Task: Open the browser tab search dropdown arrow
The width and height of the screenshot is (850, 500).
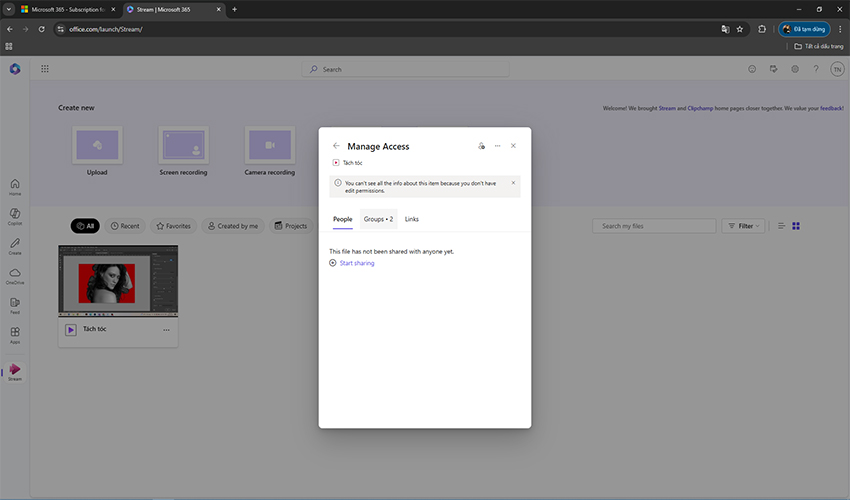Action: point(9,9)
